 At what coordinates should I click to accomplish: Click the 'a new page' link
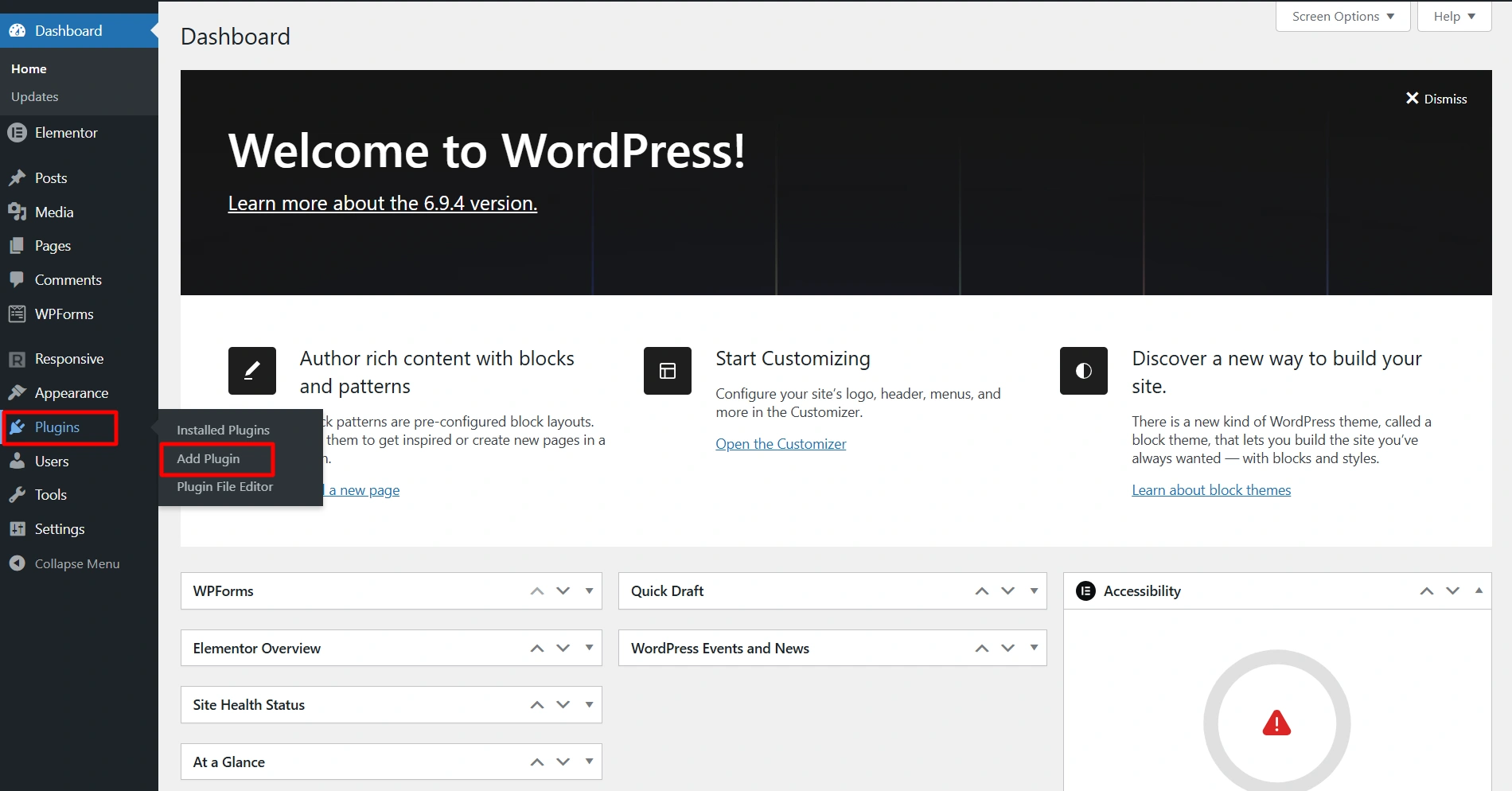click(364, 490)
